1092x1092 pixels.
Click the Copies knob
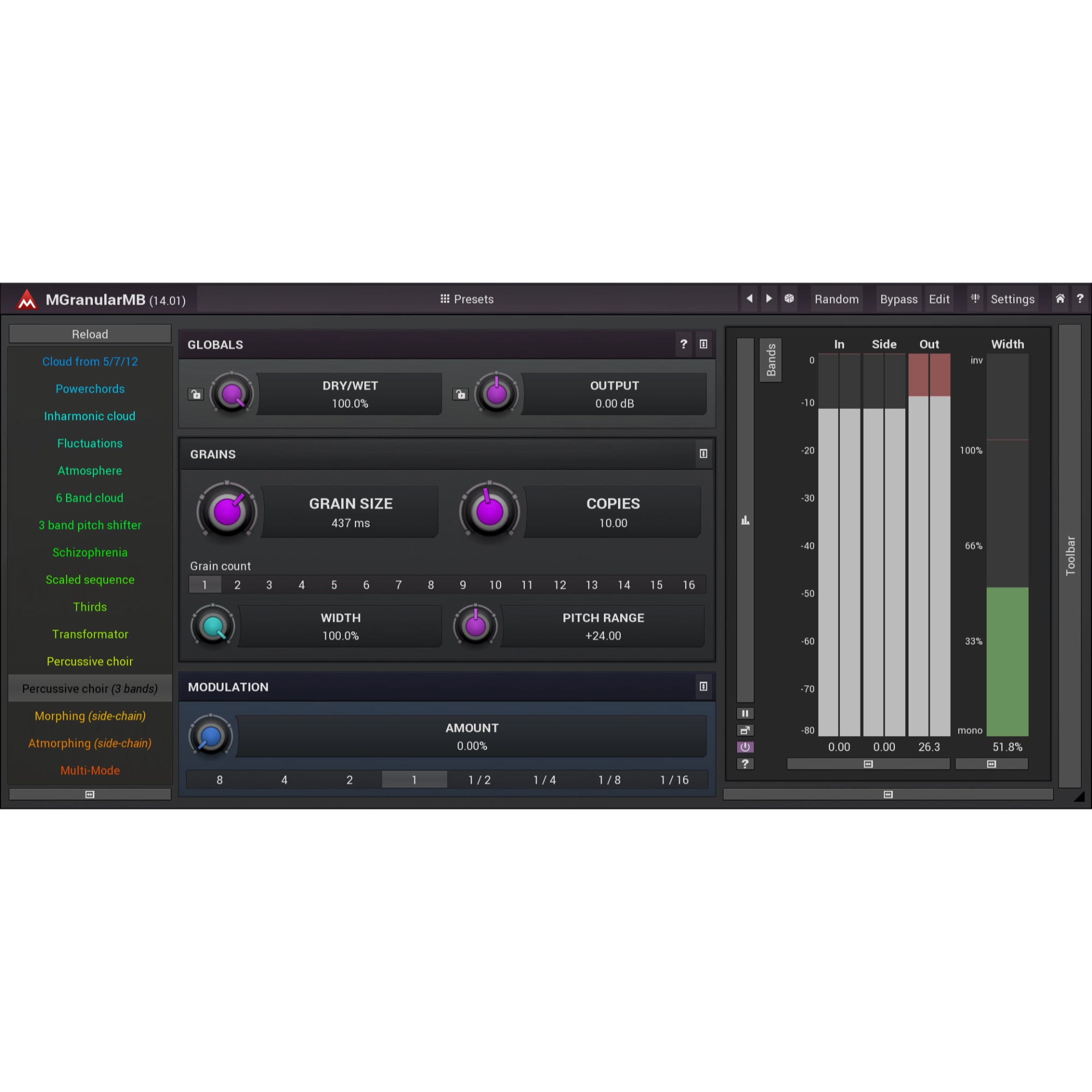tap(489, 512)
